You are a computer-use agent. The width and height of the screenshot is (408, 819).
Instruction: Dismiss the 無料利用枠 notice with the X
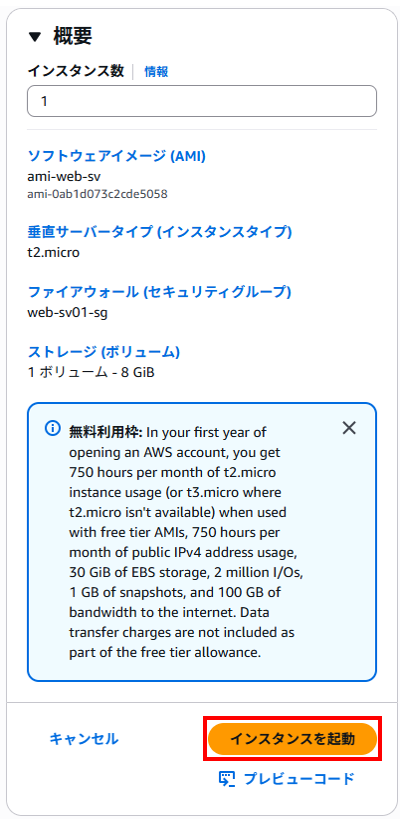[349, 428]
